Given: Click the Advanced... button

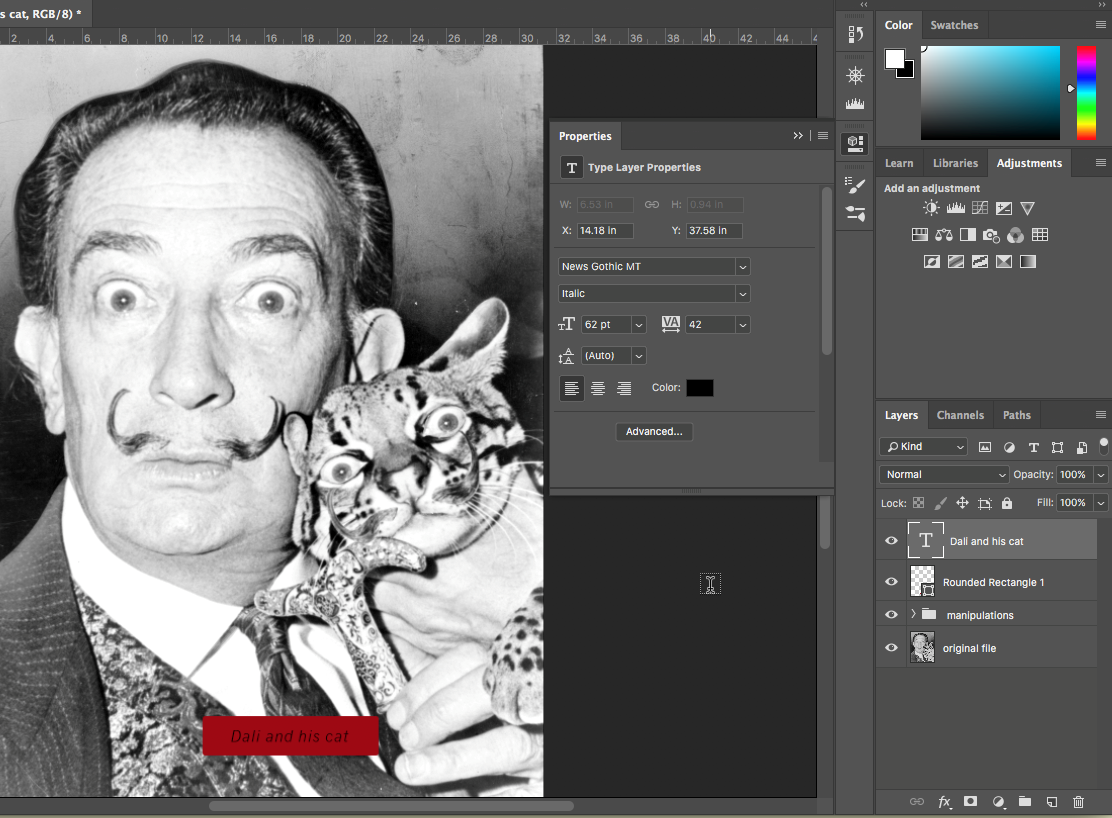Looking at the screenshot, I should (654, 432).
